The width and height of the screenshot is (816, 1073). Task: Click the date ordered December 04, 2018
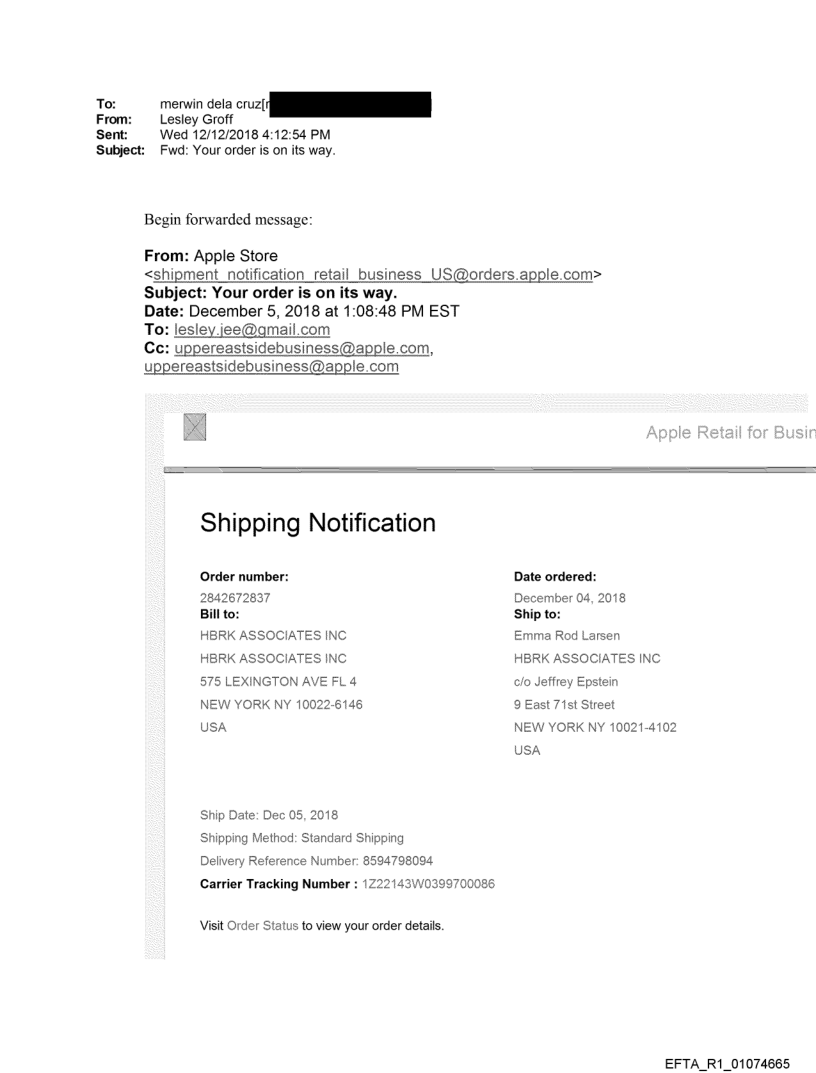pyautogui.click(x=569, y=598)
